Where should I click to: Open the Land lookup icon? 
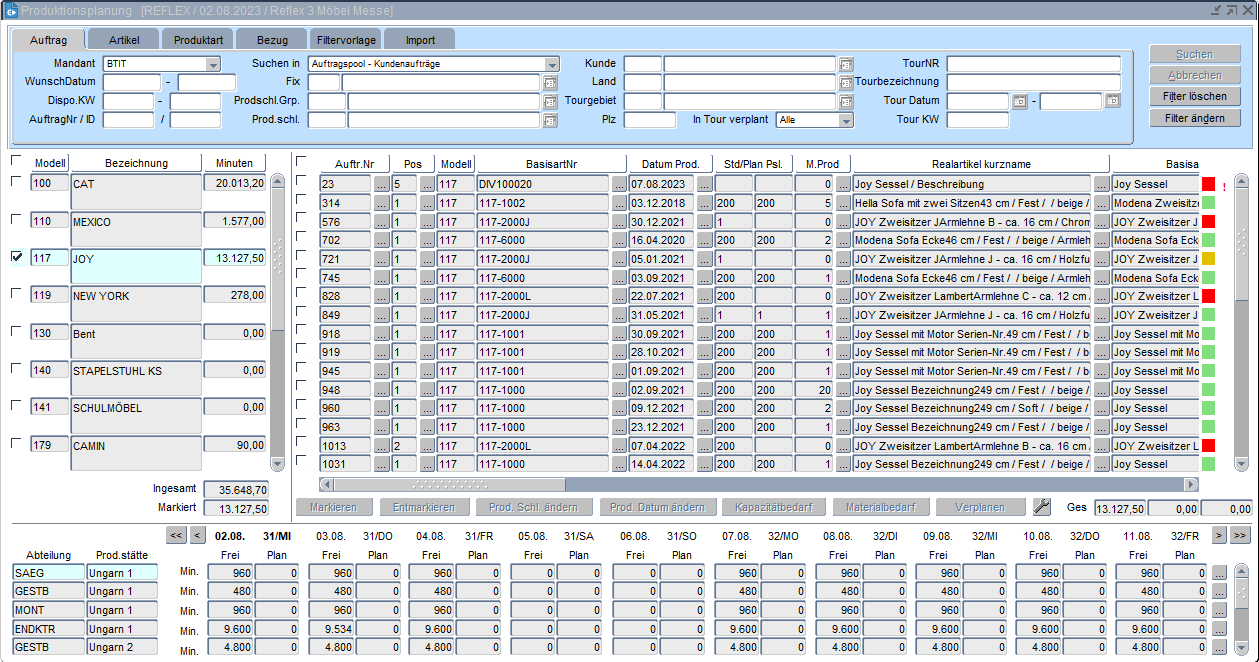pyautogui.click(x=846, y=83)
